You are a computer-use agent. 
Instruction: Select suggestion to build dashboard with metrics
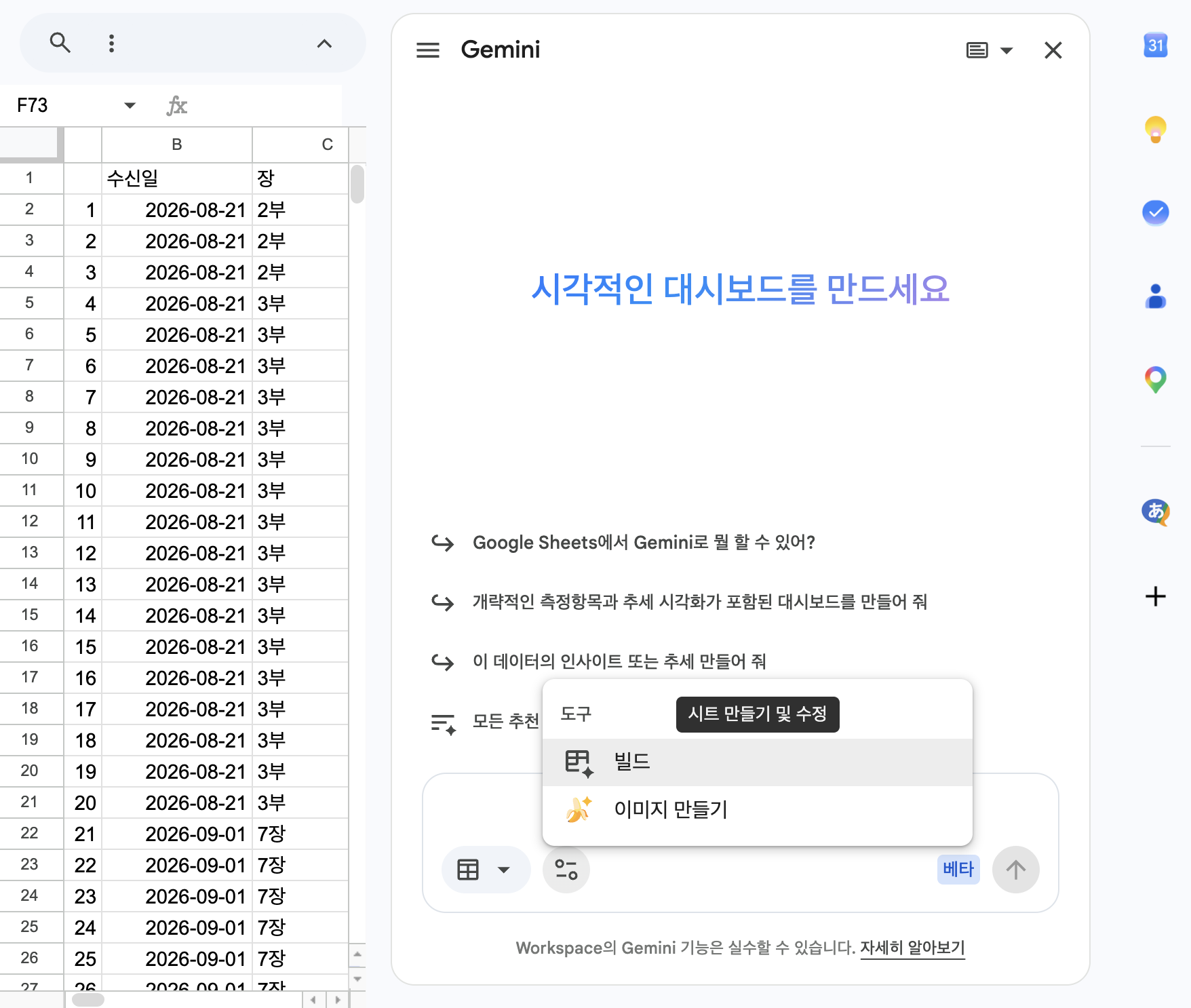[x=699, y=602]
